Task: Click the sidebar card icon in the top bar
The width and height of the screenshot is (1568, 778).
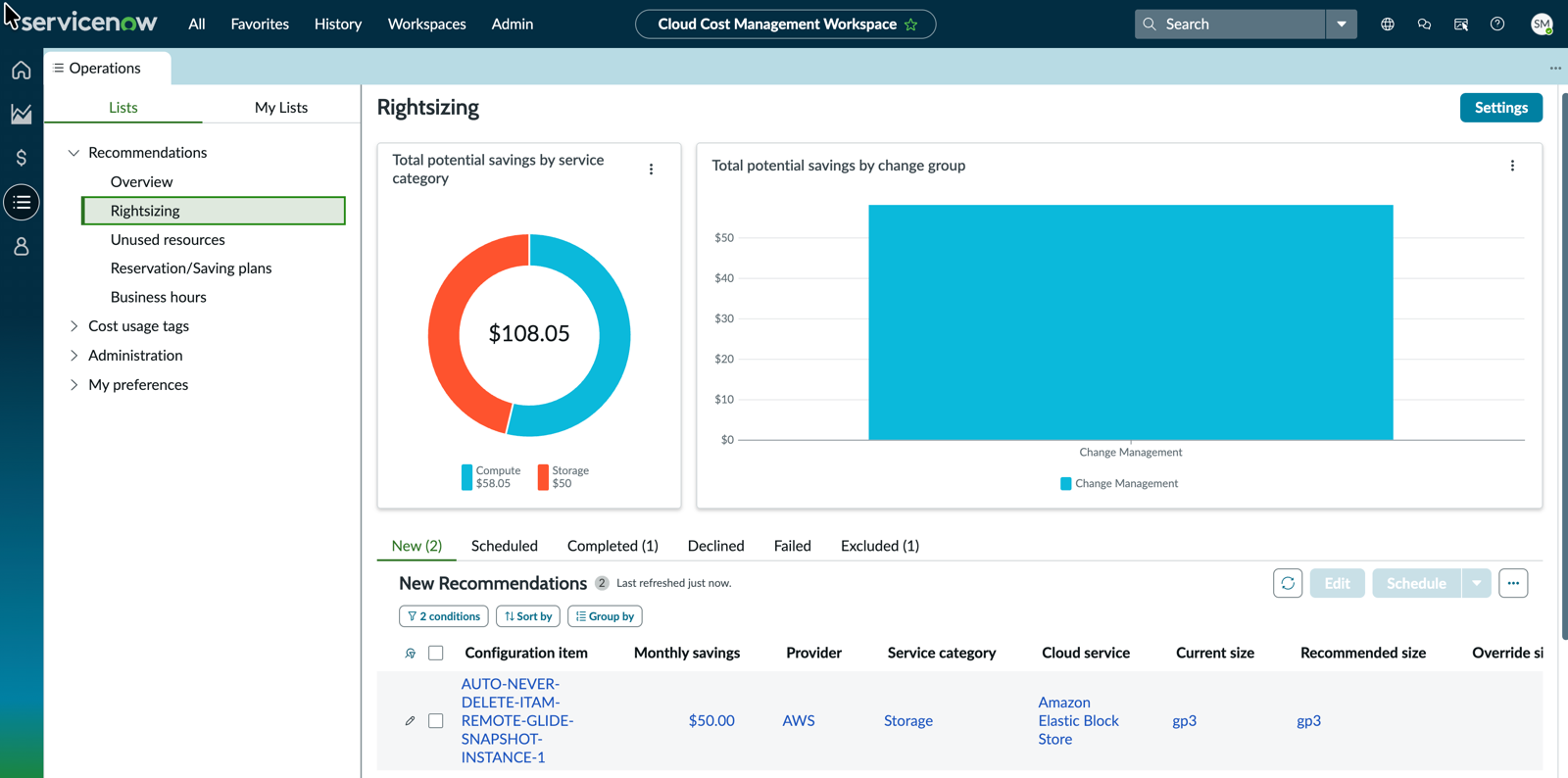Action: click(x=1461, y=24)
